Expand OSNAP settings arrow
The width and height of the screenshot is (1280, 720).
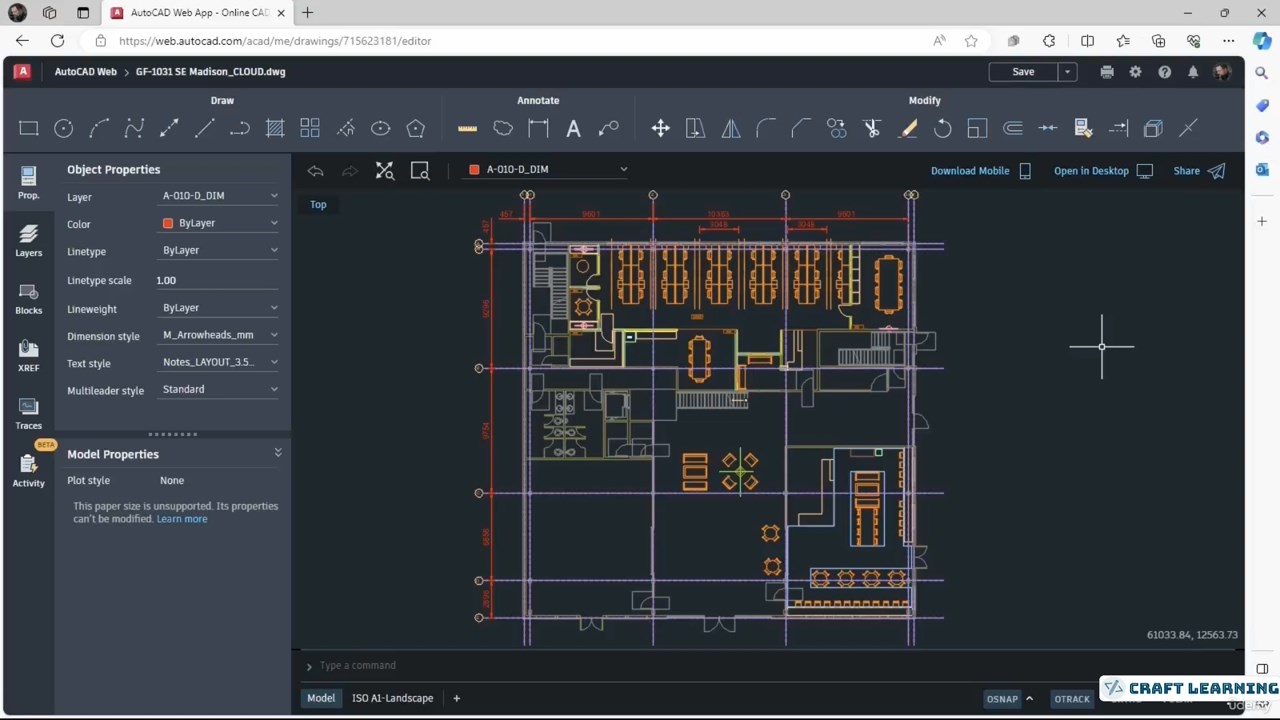click(x=1029, y=699)
